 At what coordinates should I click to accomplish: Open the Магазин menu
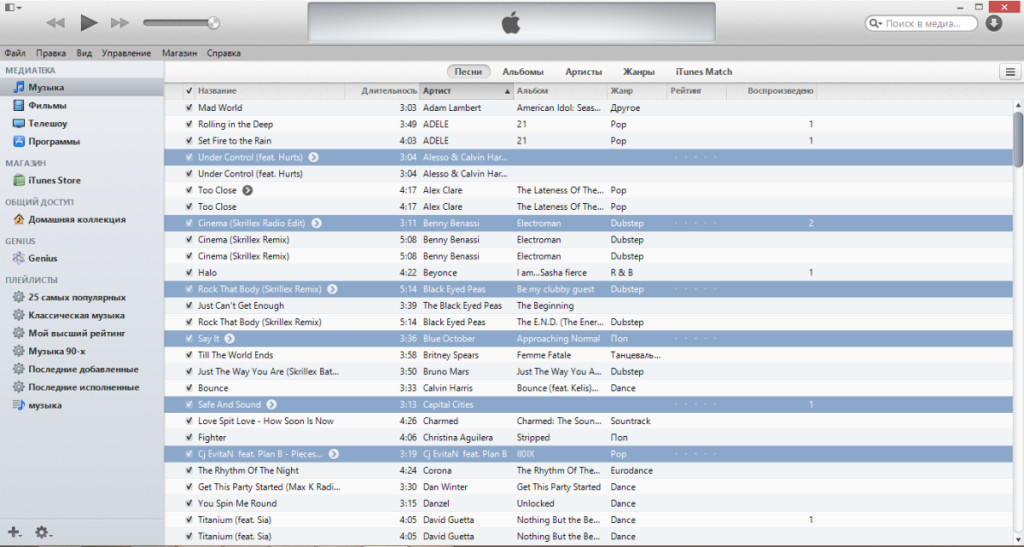pyautogui.click(x=179, y=53)
